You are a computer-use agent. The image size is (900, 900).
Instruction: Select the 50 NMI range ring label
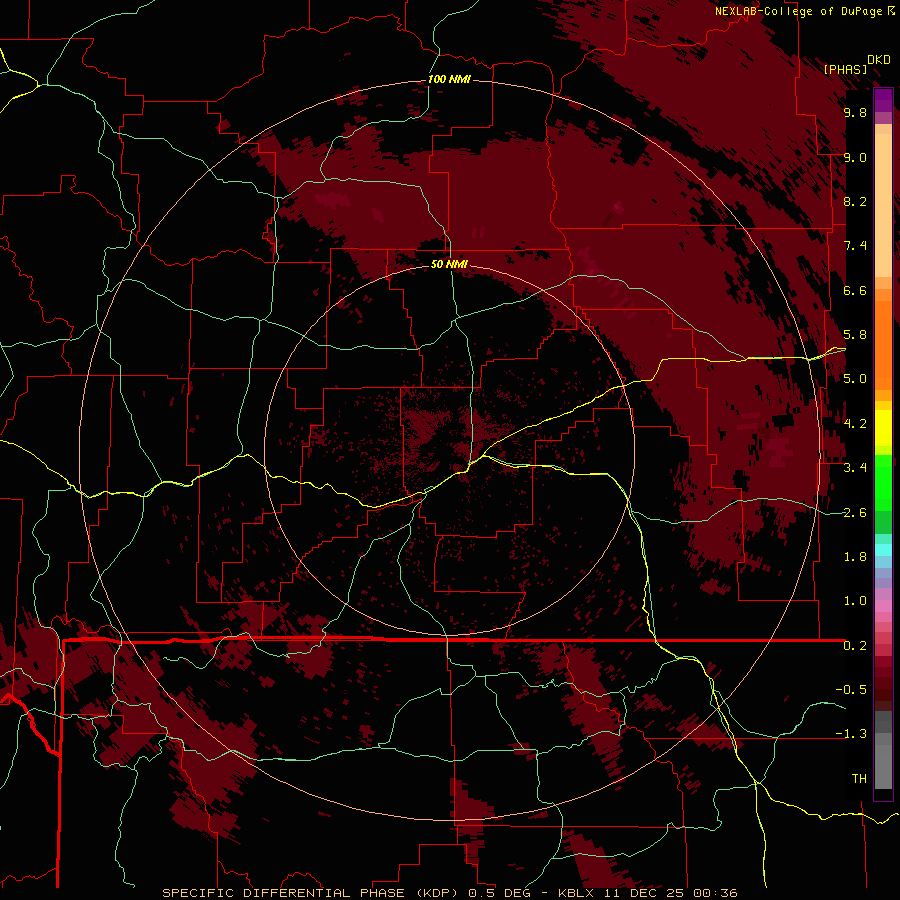(449, 264)
